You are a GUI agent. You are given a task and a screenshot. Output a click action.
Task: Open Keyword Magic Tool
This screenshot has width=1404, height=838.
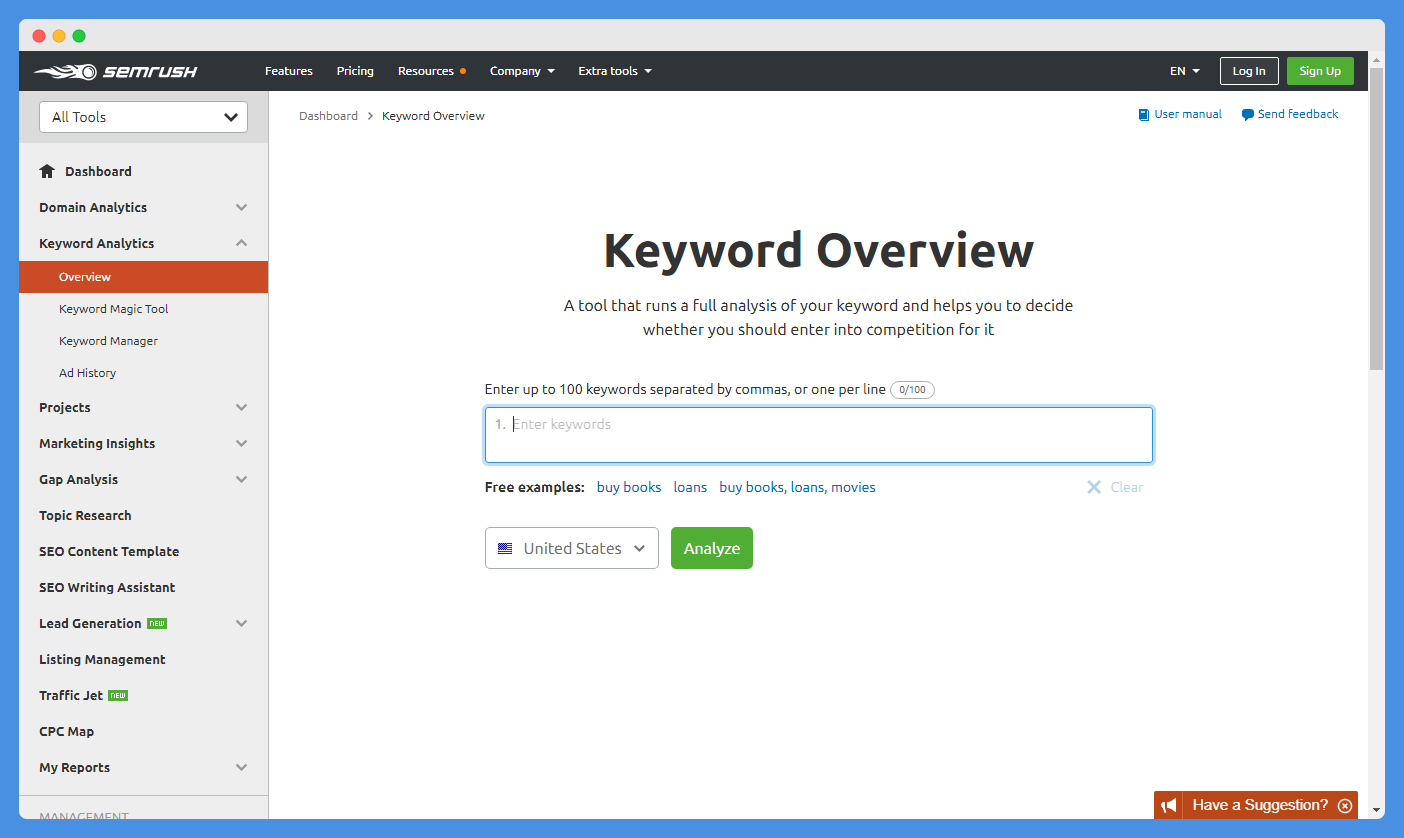tap(114, 309)
